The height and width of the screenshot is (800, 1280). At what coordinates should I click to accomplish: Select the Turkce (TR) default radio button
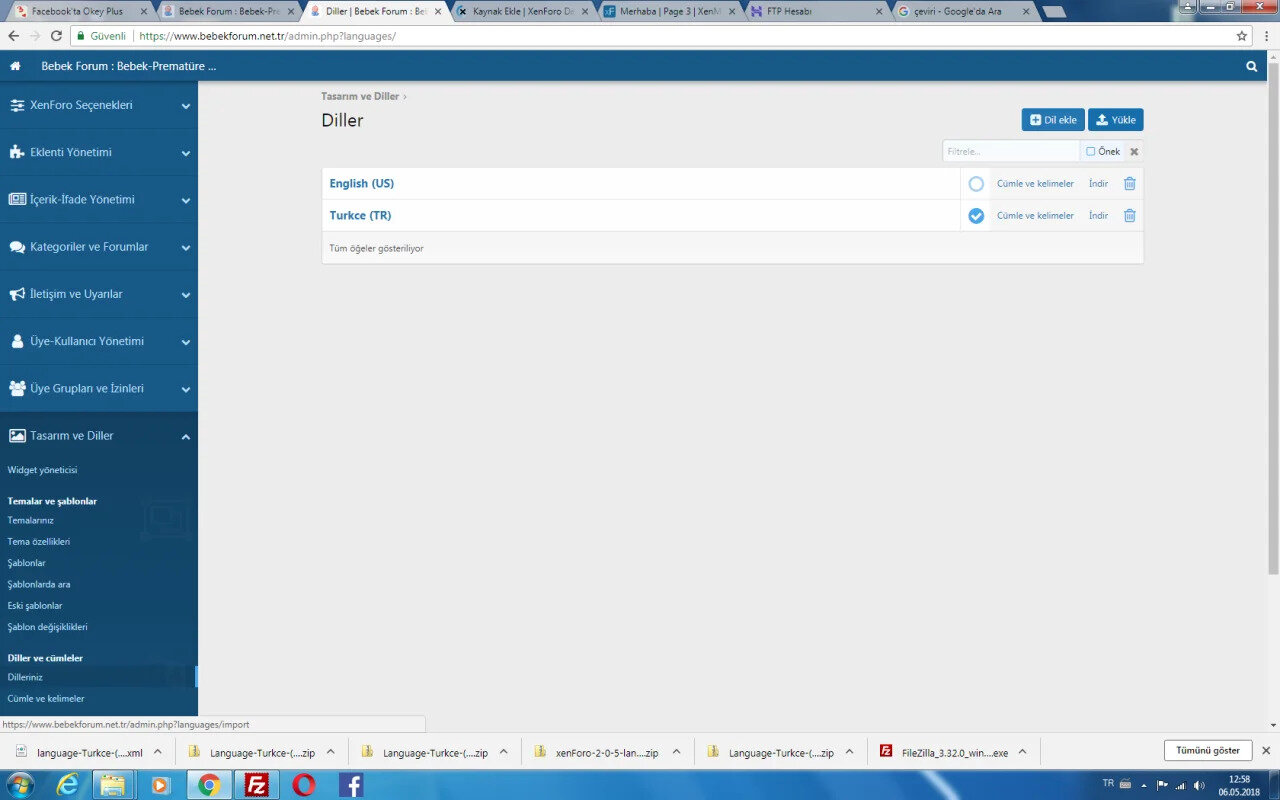[976, 216]
